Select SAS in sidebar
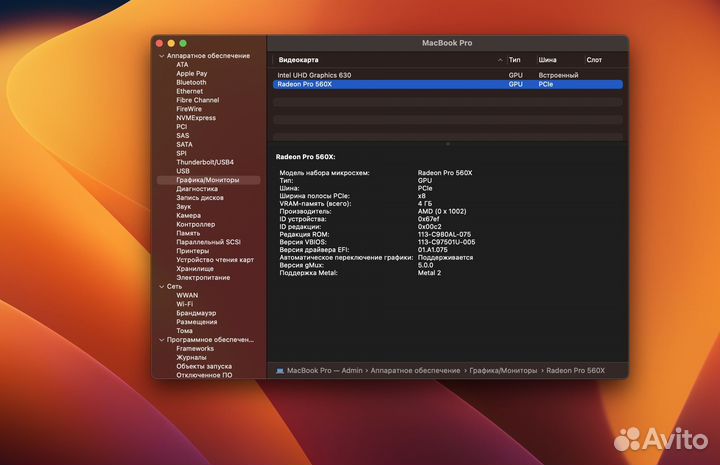720x465 pixels. (183, 136)
